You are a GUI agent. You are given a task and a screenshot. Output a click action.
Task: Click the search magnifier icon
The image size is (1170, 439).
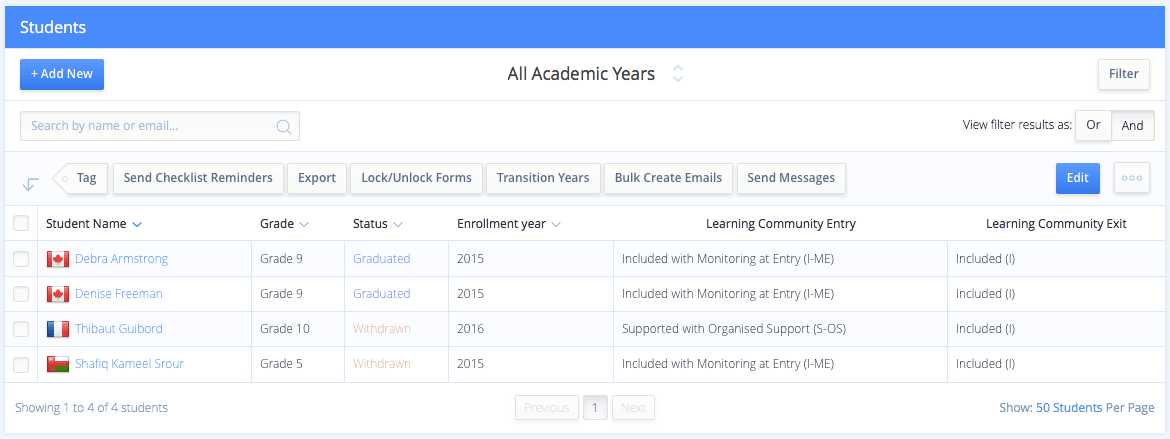click(283, 127)
